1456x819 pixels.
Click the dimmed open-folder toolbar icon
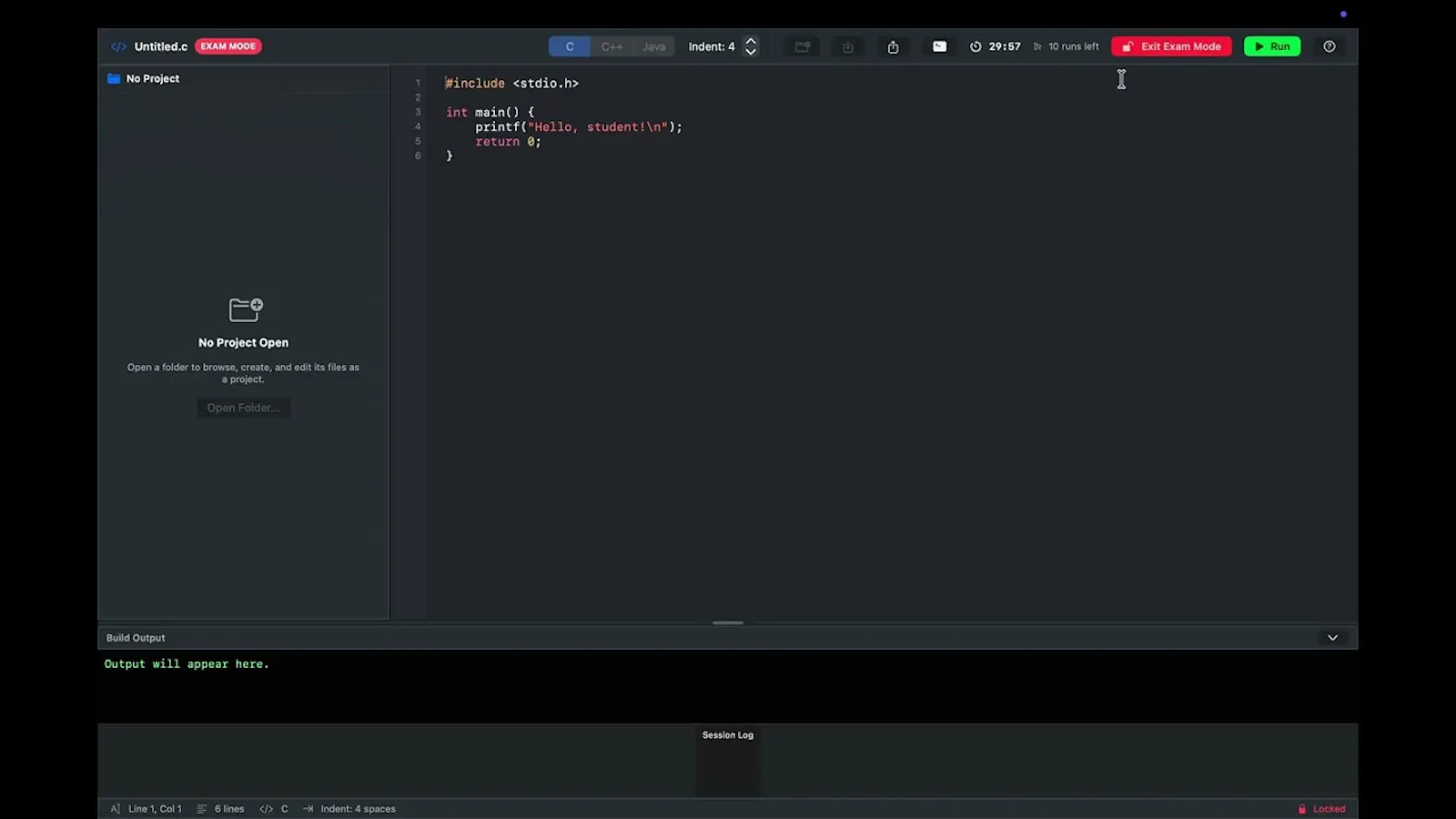[x=802, y=46]
